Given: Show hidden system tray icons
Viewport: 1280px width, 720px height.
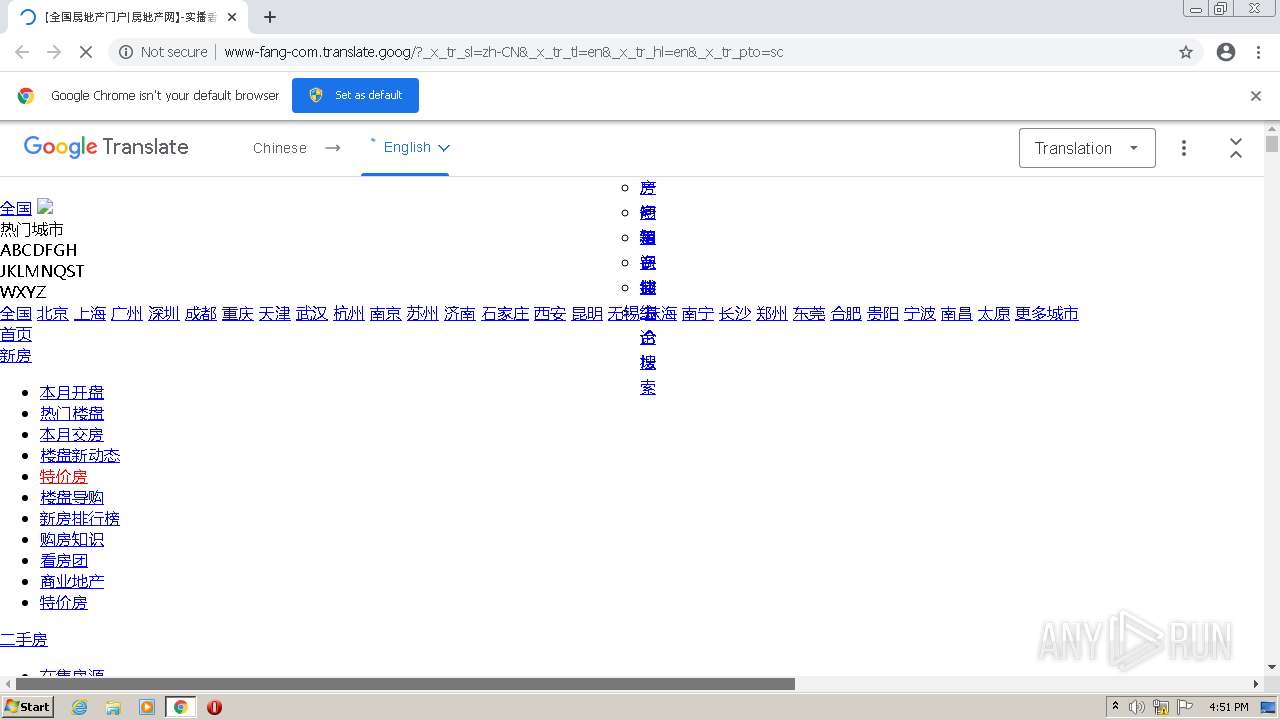Looking at the screenshot, I should point(1115,707).
